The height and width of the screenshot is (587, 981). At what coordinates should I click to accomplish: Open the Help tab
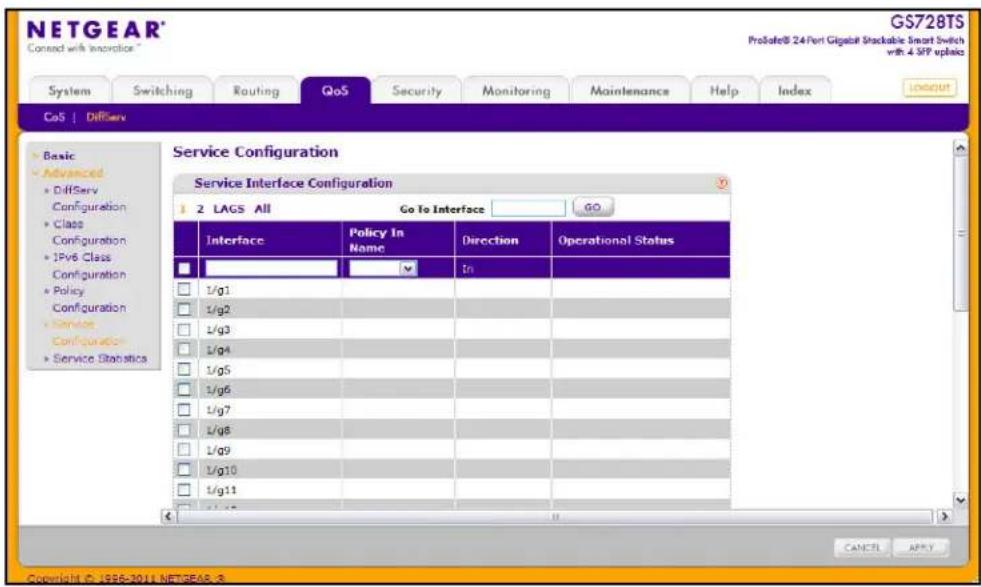click(724, 91)
